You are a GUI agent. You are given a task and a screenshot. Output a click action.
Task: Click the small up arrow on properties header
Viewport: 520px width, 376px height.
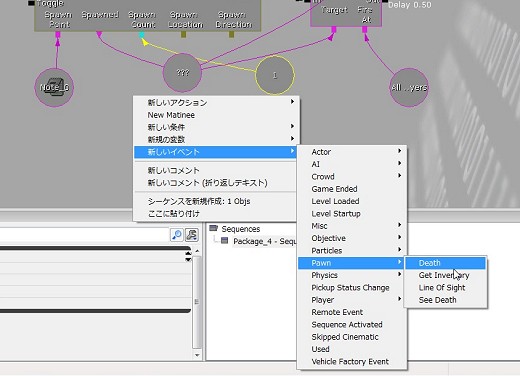tap(188, 254)
